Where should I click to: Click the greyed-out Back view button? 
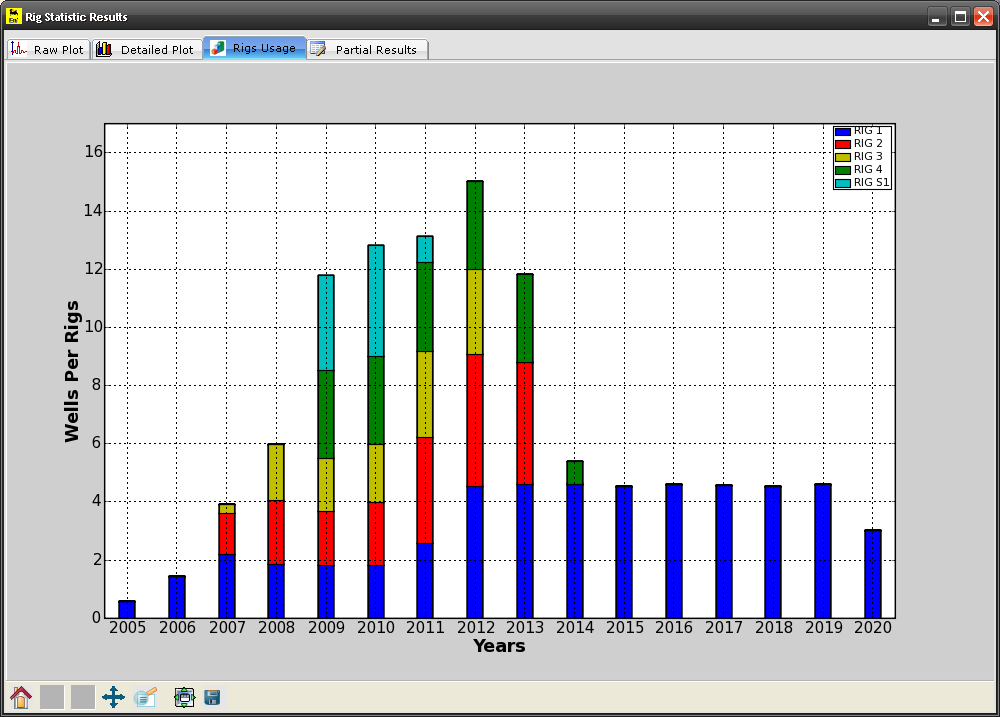point(52,697)
